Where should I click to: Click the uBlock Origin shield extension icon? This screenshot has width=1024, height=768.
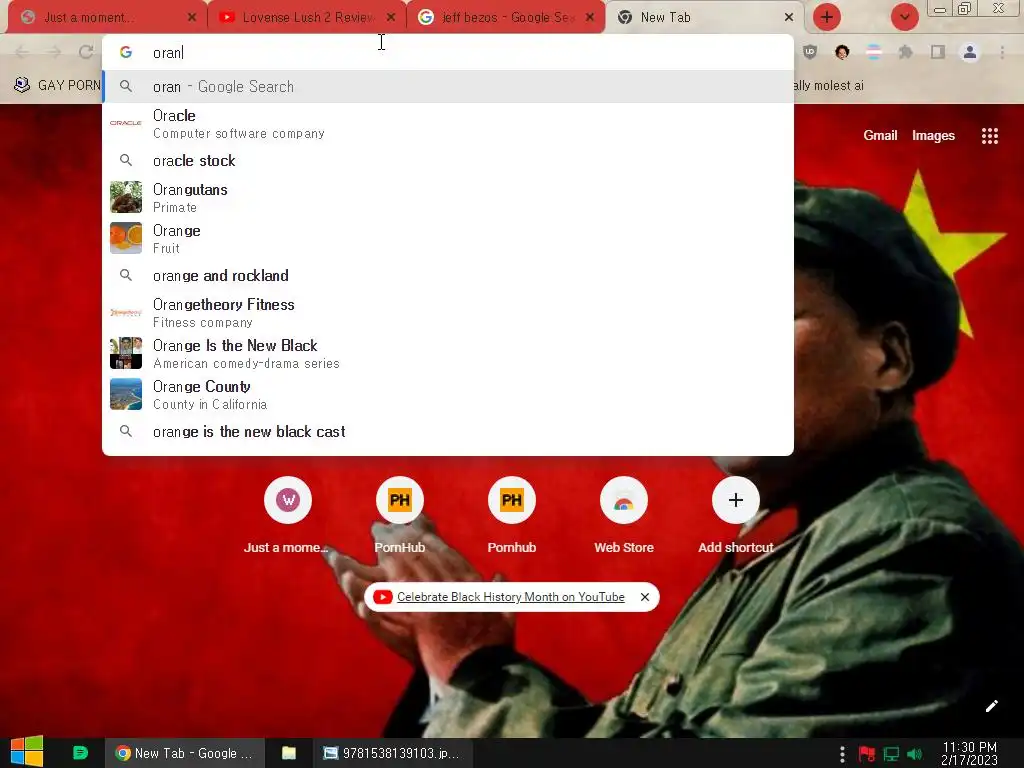tap(810, 52)
